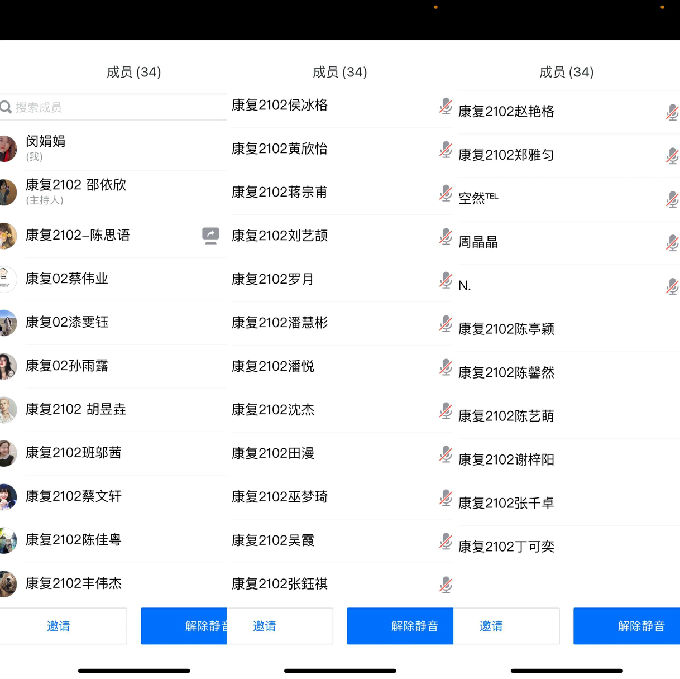Click the muted microphone icon beside 周晶晶
Screen dimensions: 680x679
pos(673,243)
